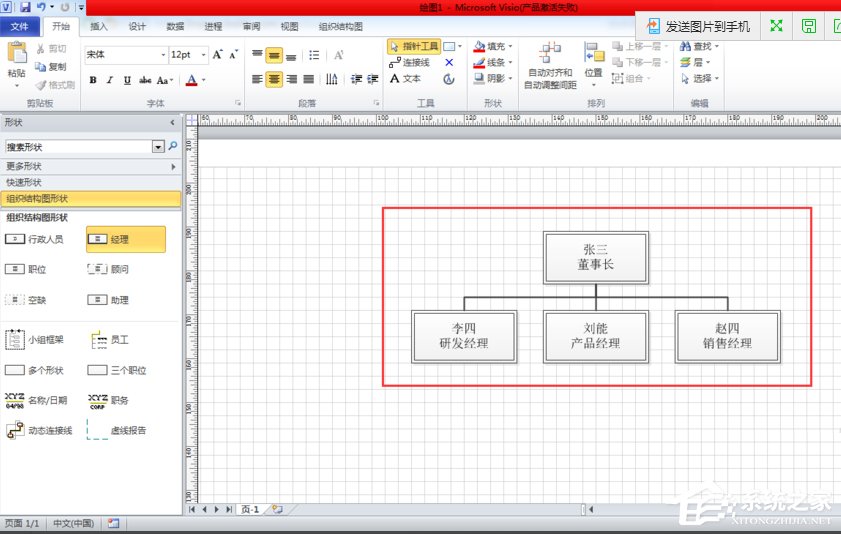Toggle Bold formatting

[93, 80]
